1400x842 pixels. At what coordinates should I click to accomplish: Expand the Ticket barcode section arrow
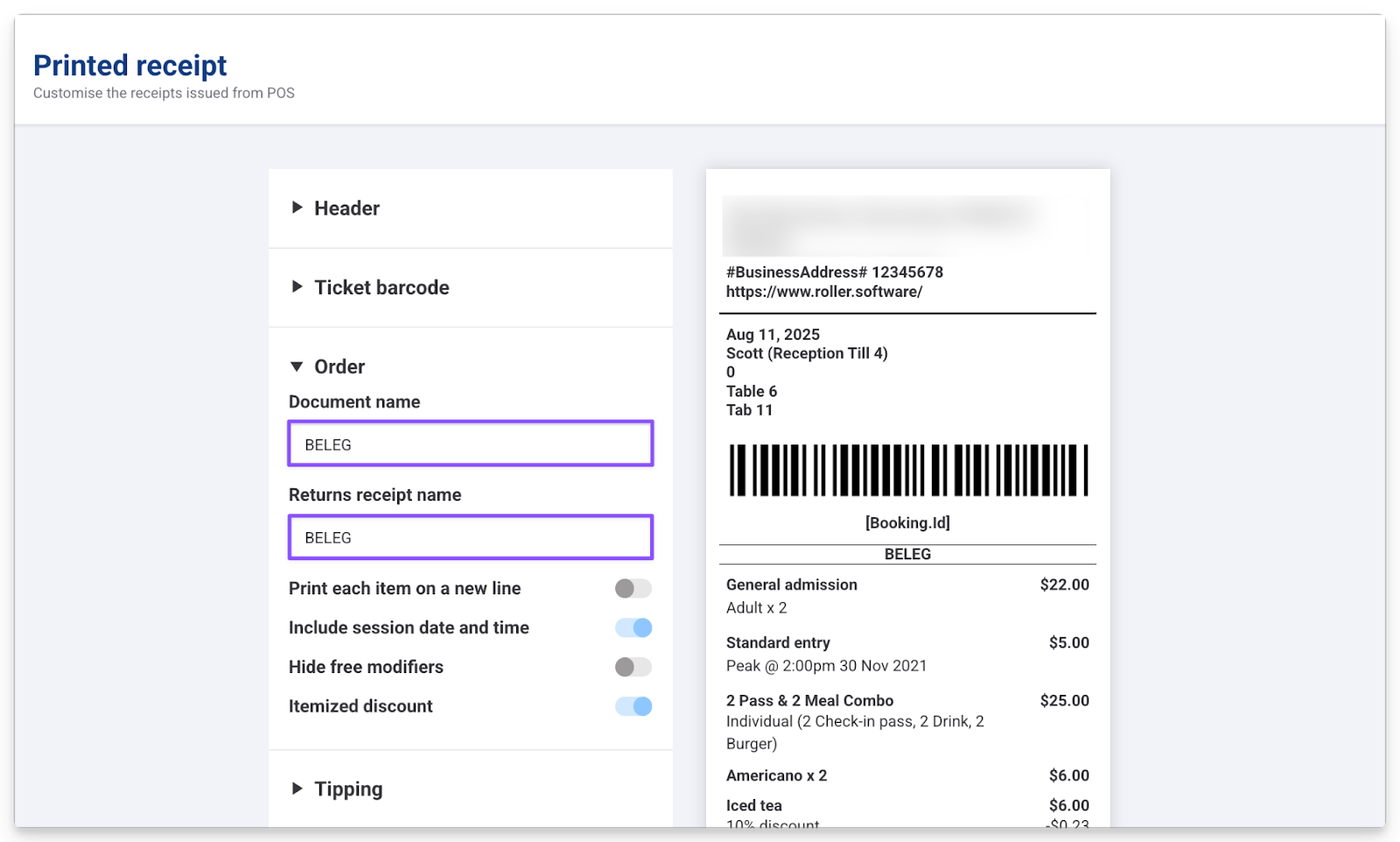point(297,287)
